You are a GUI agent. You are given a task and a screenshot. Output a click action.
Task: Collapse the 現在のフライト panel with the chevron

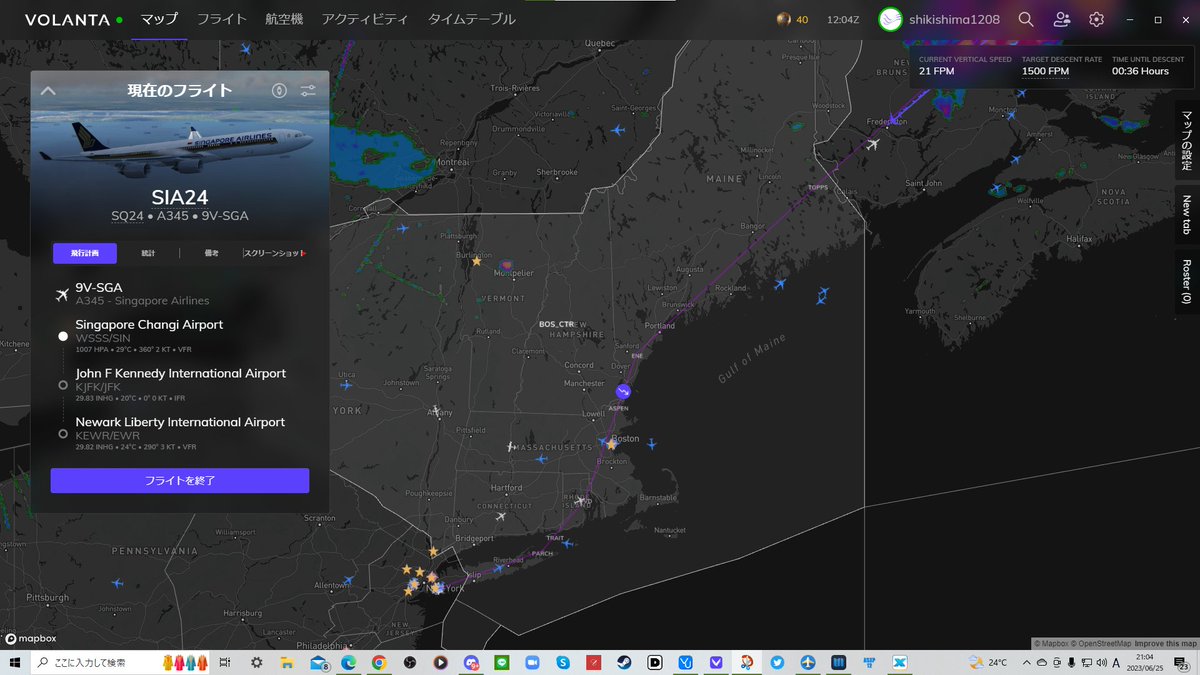(47, 91)
